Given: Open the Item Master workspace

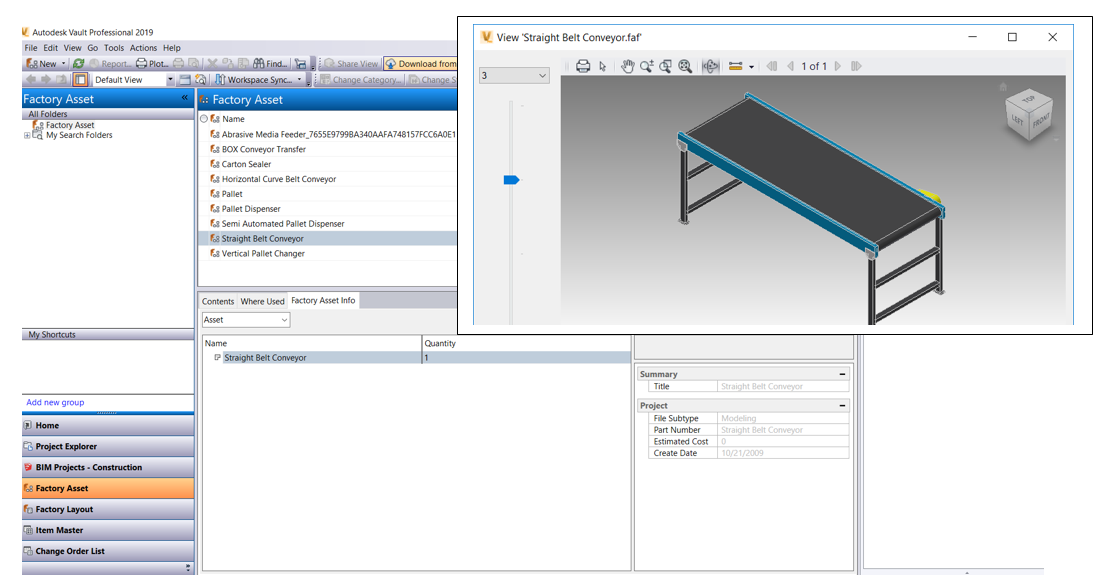Looking at the screenshot, I should 108,530.
